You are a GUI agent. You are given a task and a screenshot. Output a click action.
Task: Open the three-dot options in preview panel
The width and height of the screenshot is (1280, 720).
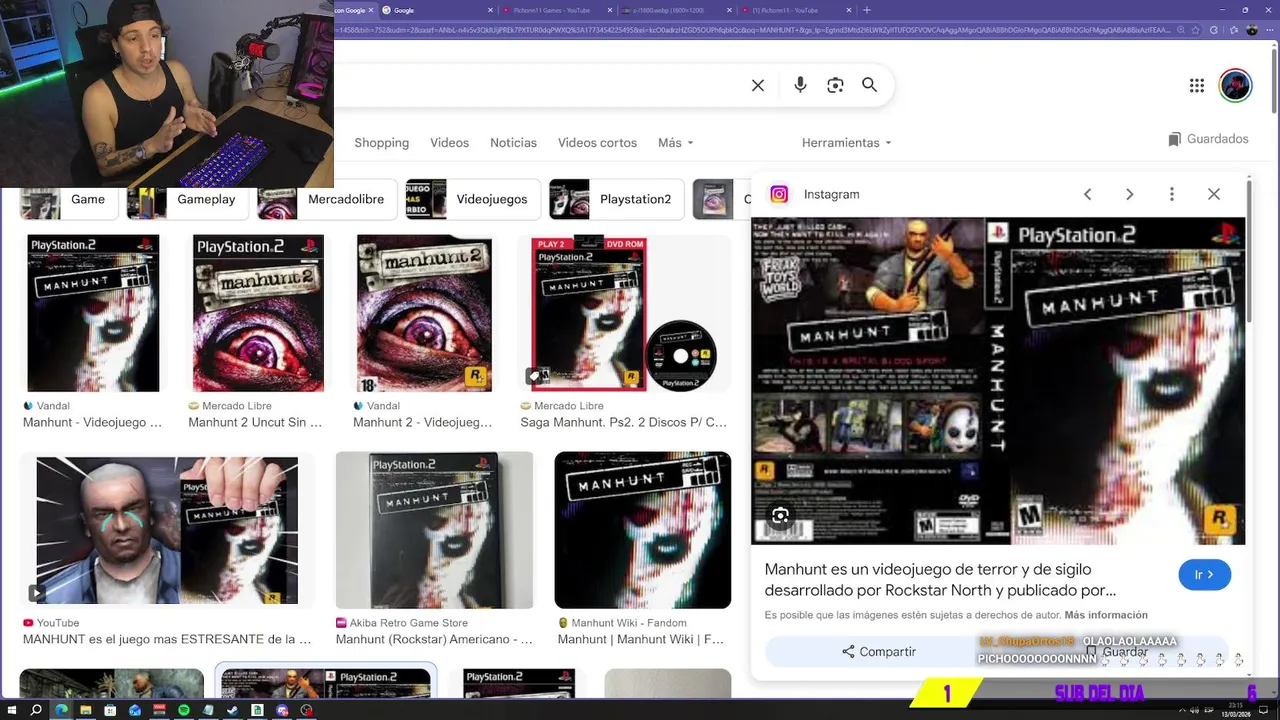[1172, 194]
